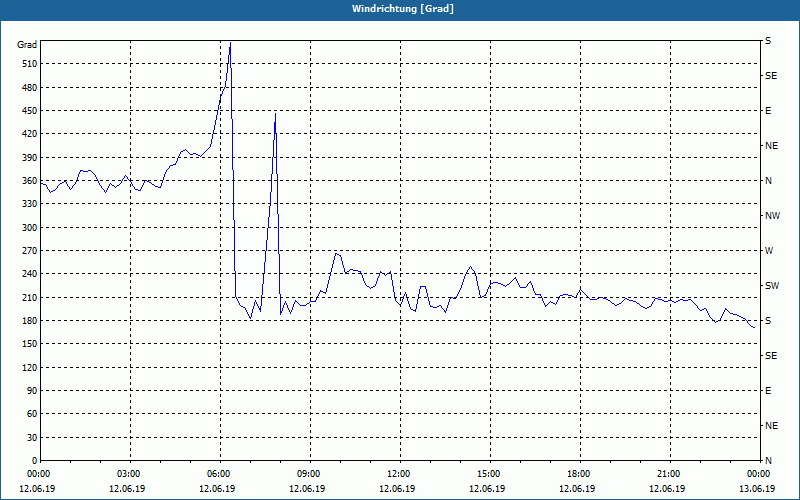This screenshot has width=800, height=500.
Task: Click the E compass label level with 450
Action: click(768, 111)
